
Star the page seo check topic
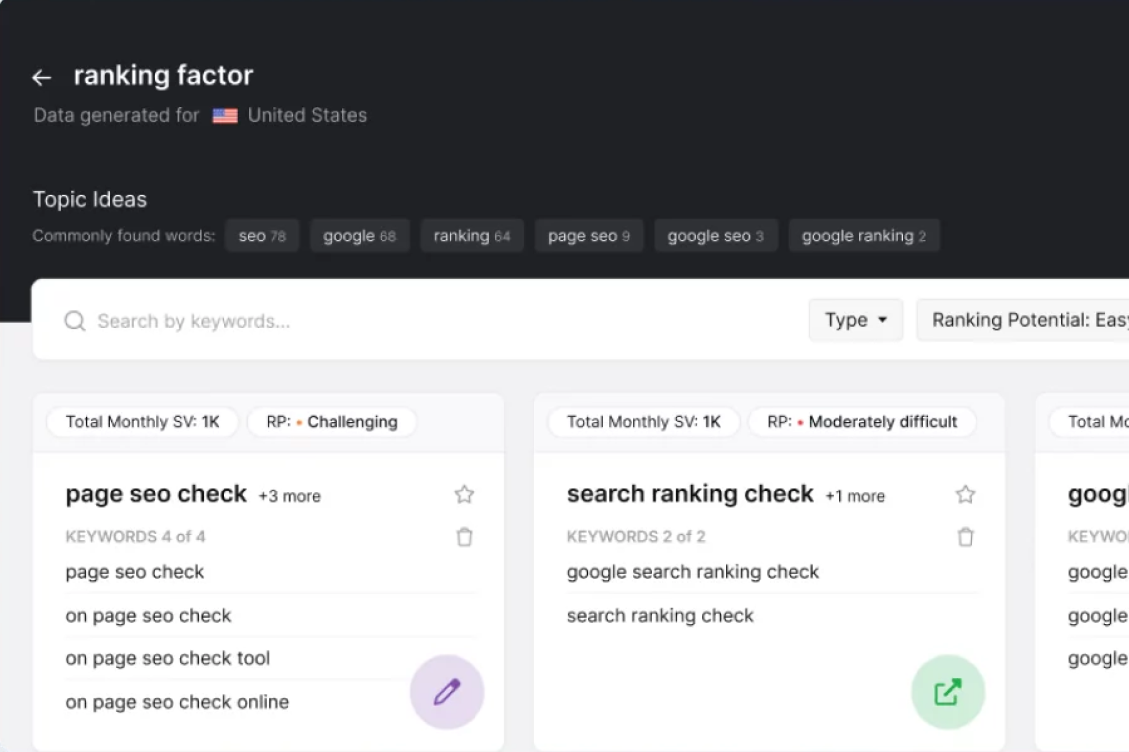(x=464, y=494)
